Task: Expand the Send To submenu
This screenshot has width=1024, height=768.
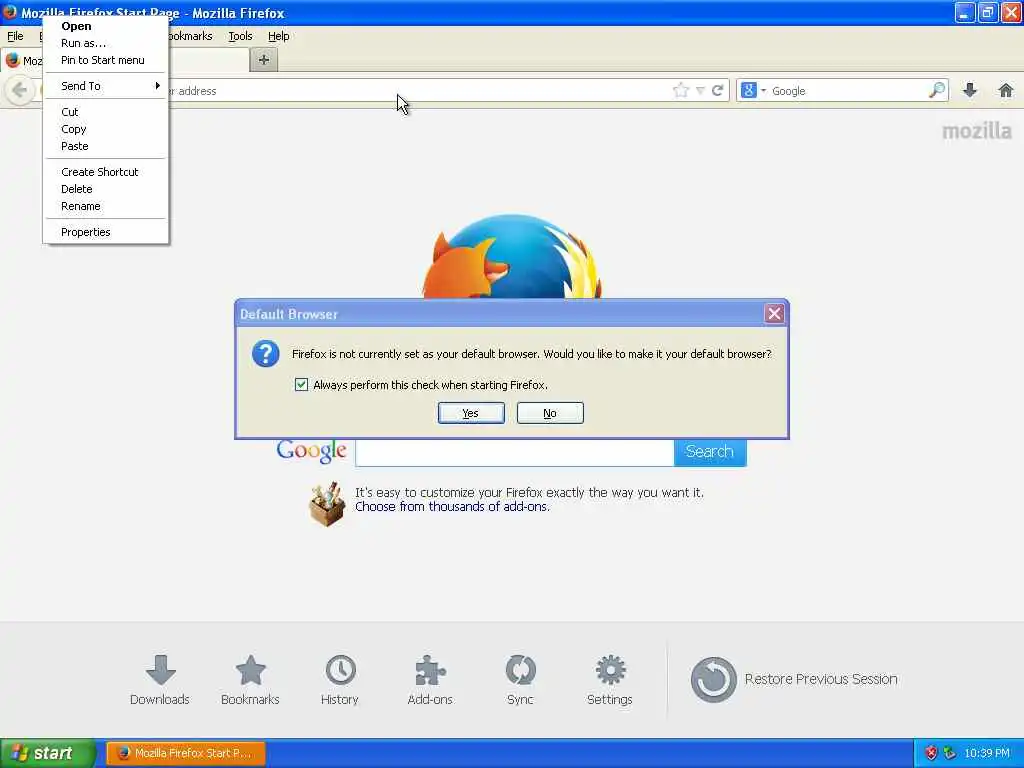Action: [106, 86]
